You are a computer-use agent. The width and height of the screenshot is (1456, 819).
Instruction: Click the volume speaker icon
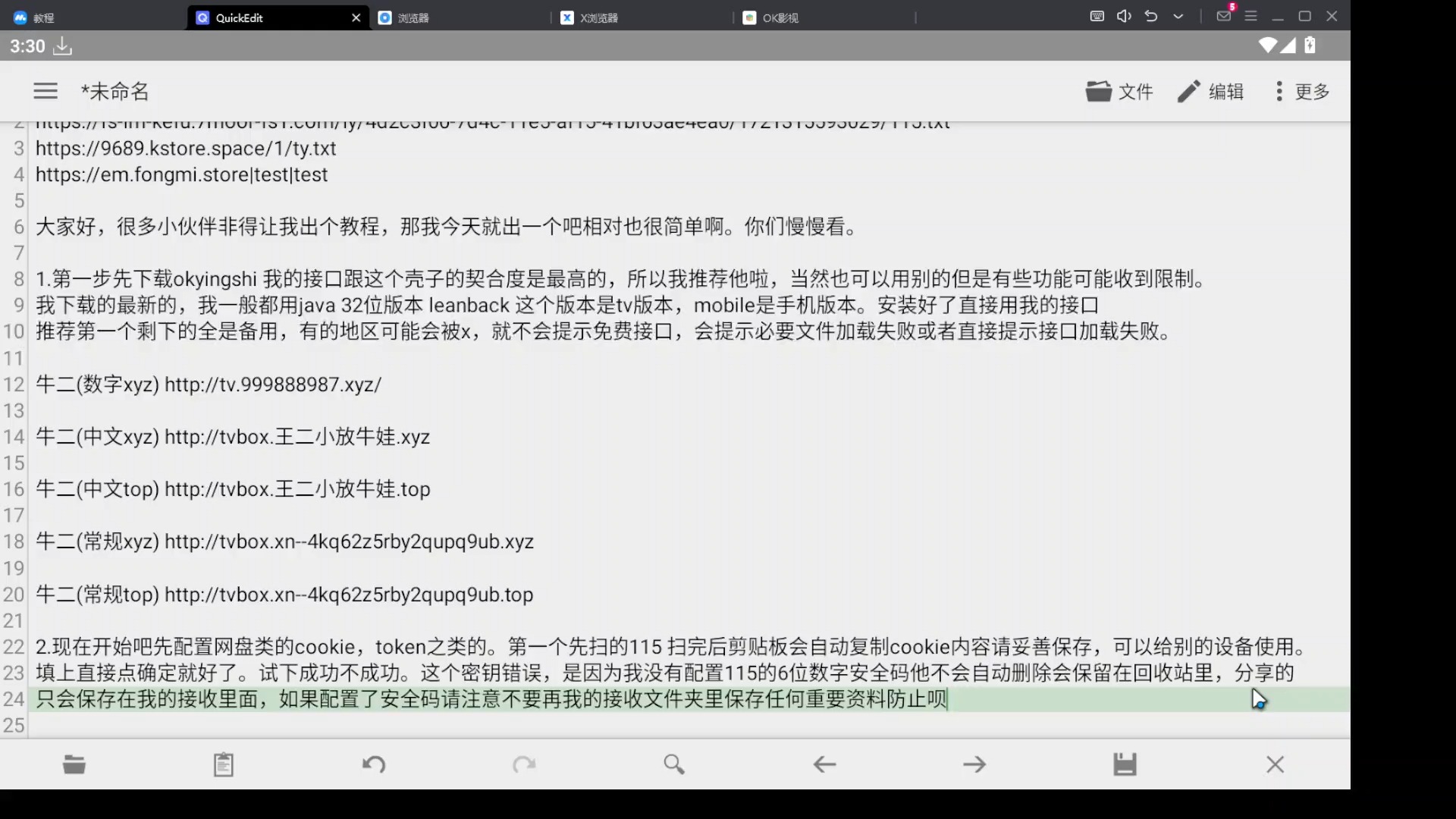(1124, 16)
